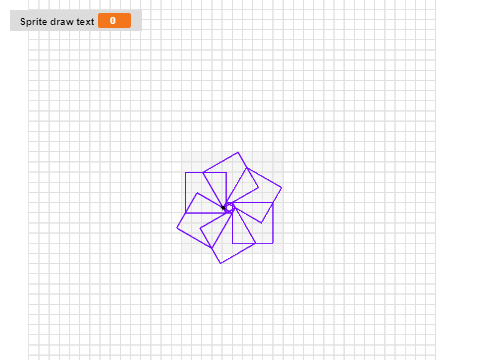Click the small black sprite at the drawing's center
The width and height of the screenshot is (480, 360).
click(224, 208)
